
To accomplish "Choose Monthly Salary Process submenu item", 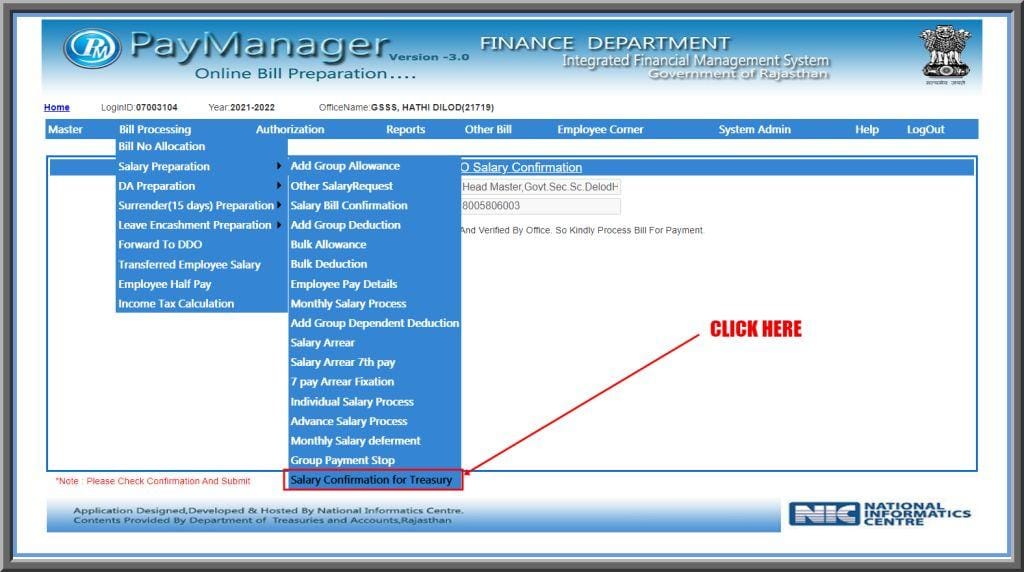I will [348, 304].
